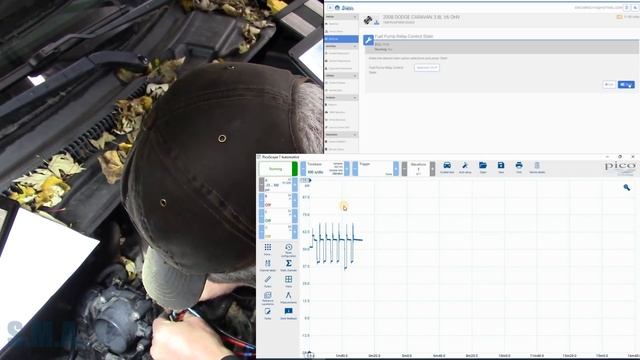The width and height of the screenshot is (640, 360).
Task: Click the back arrow button at scan tool top-left
Action: [x=330, y=8]
